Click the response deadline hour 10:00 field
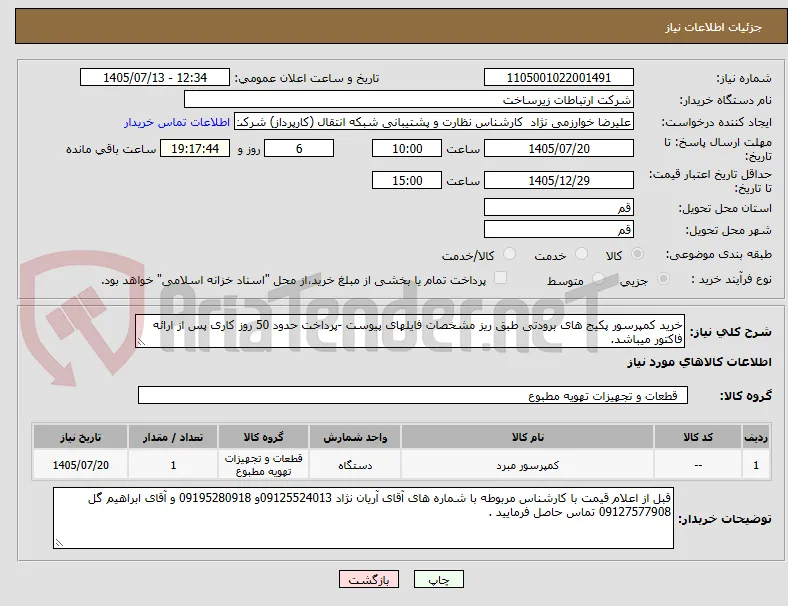 407,149
